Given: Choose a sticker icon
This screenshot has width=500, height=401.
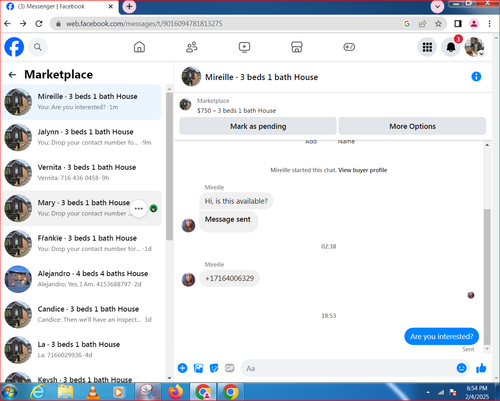Looking at the screenshot, I should [x=214, y=368].
